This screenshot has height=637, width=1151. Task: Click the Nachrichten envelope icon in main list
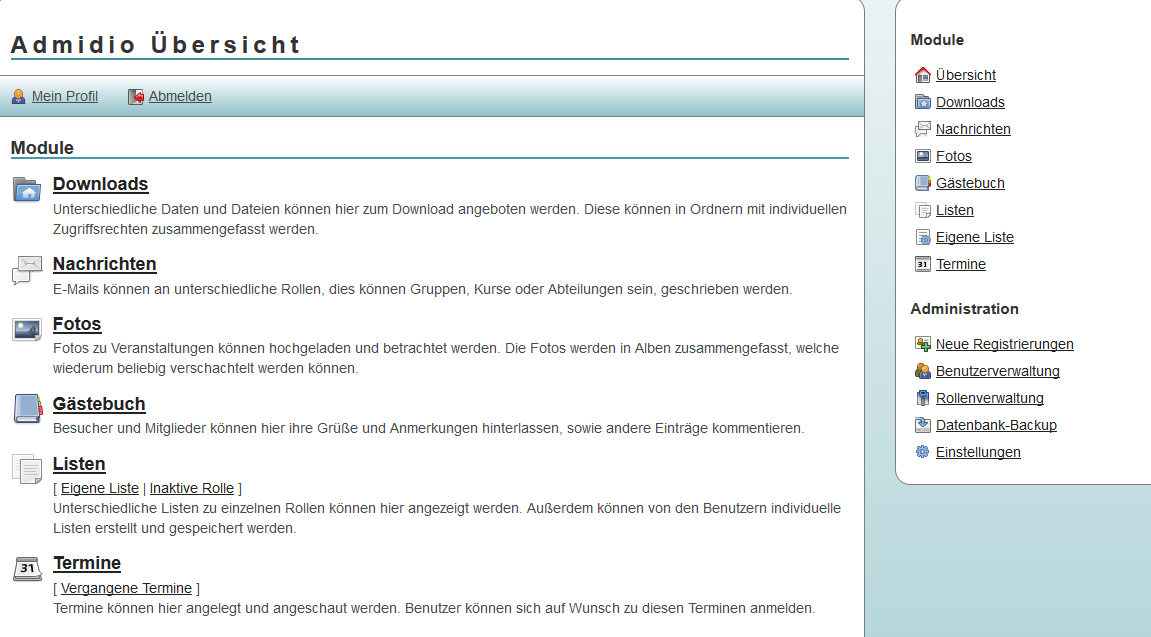pyautogui.click(x=27, y=269)
